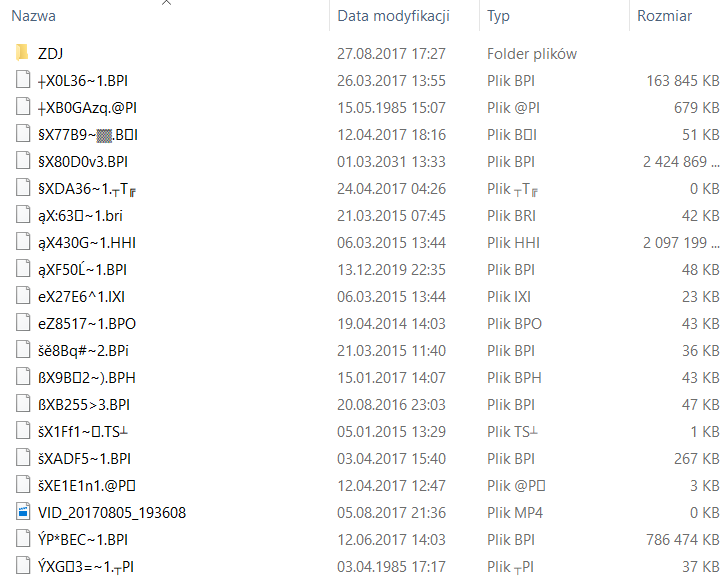Select the §X80D0v3.BPI file entry
728x576 pixels.
point(83,162)
